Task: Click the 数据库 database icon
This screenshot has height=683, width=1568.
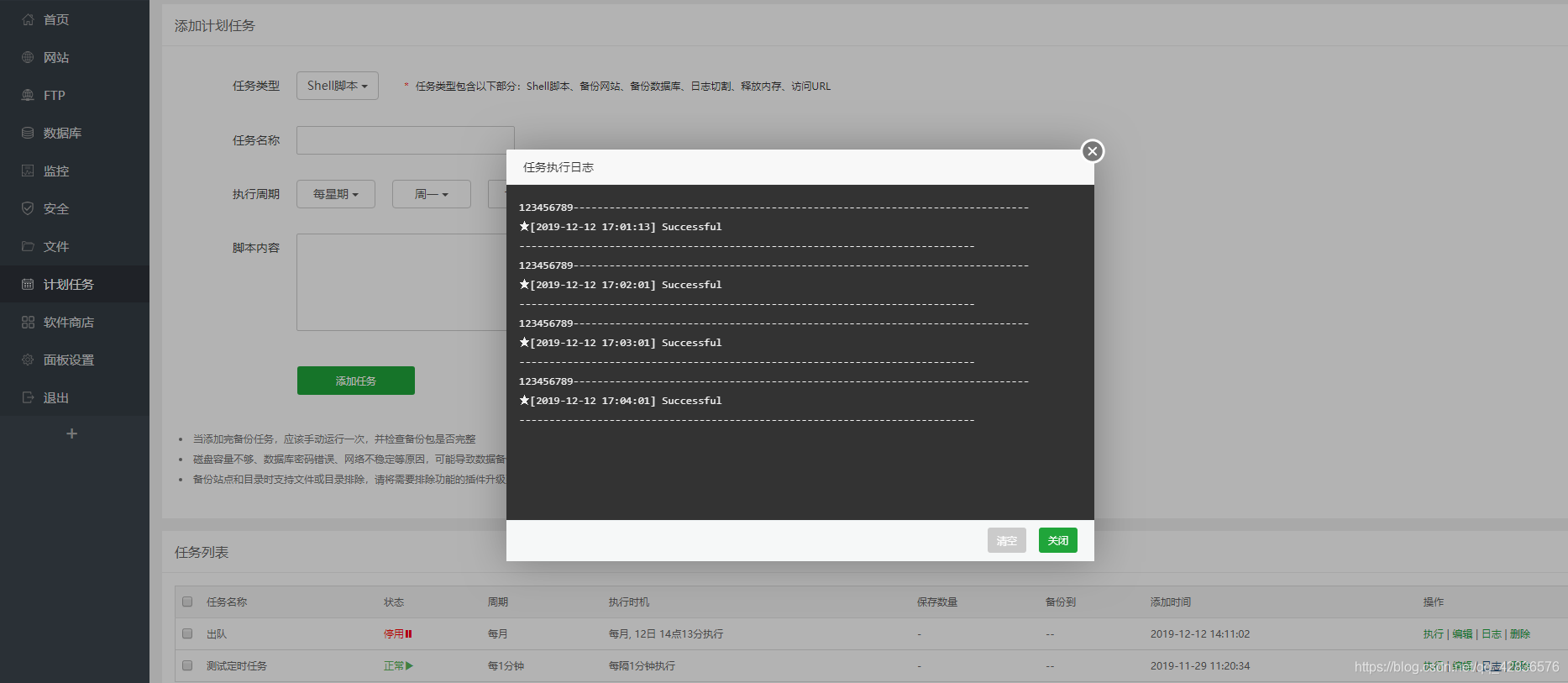Action: [28, 133]
